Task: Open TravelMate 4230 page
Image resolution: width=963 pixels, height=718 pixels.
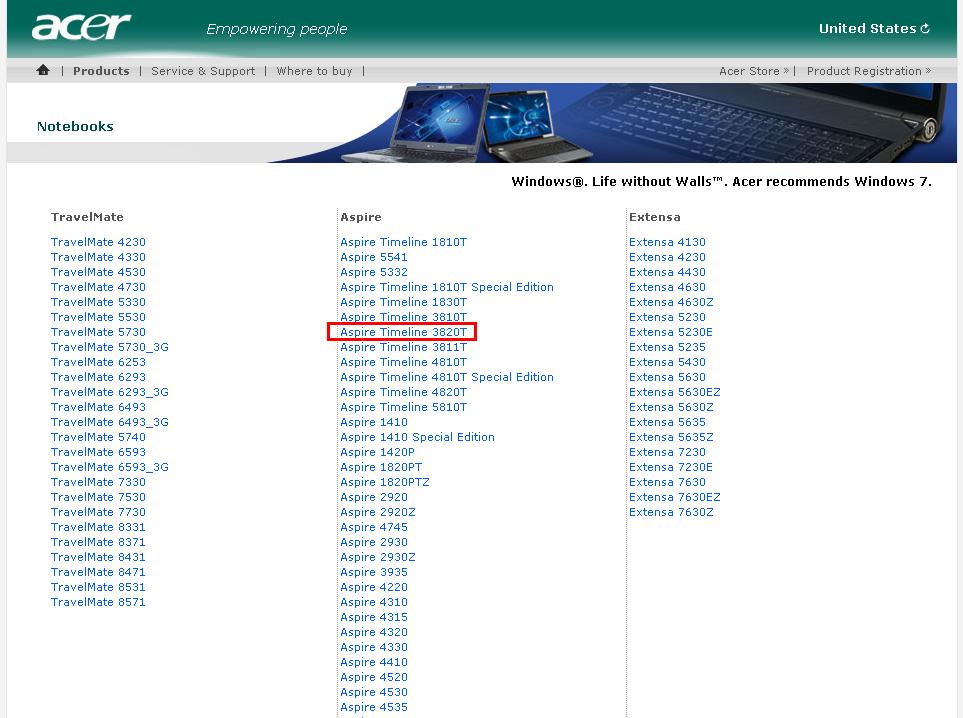Action: (98, 242)
